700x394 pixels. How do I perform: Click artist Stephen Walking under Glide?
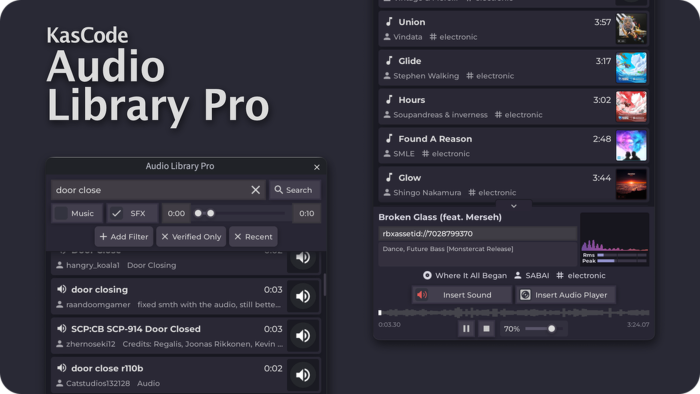426,76
